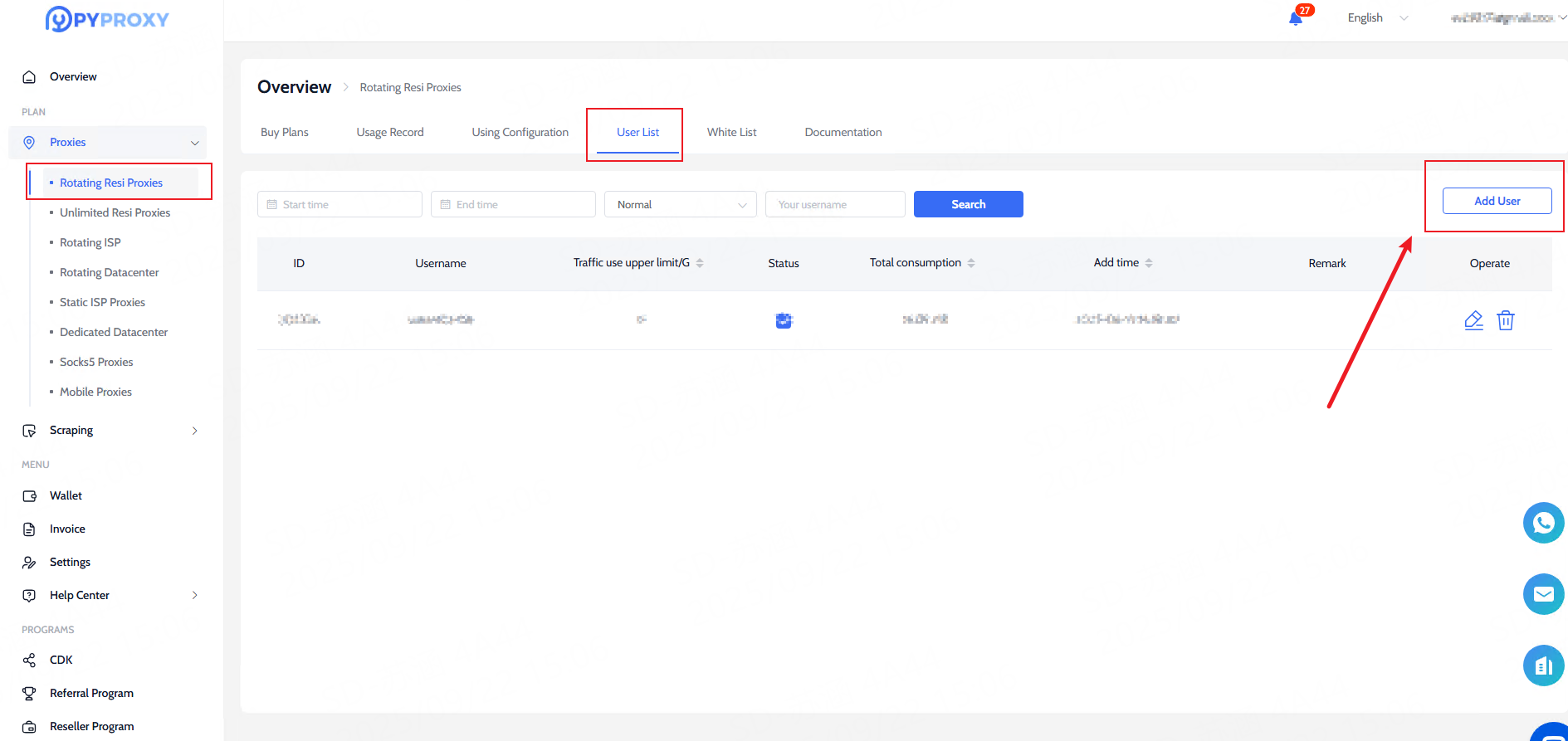The height and width of the screenshot is (741, 1568).
Task: Delete the user with trash icon
Action: (1505, 320)
